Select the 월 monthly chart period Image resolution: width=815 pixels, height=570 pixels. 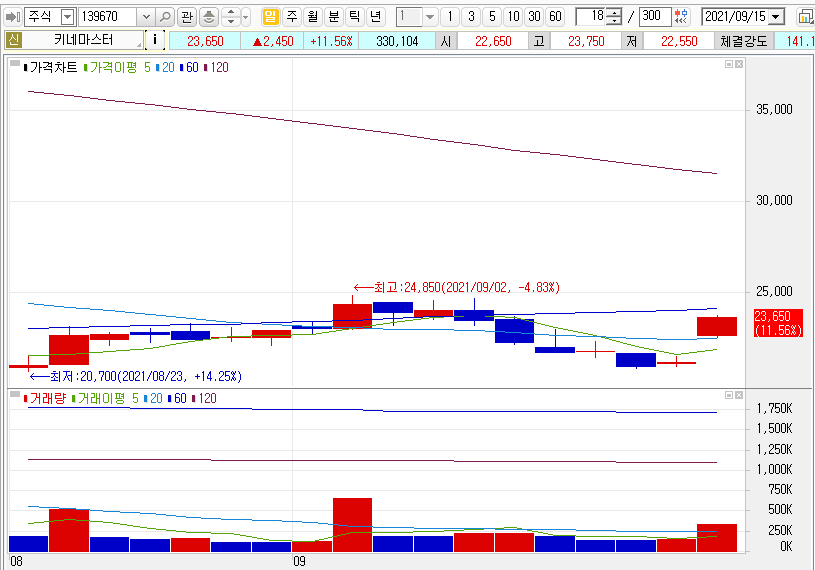tap(312, 17)
